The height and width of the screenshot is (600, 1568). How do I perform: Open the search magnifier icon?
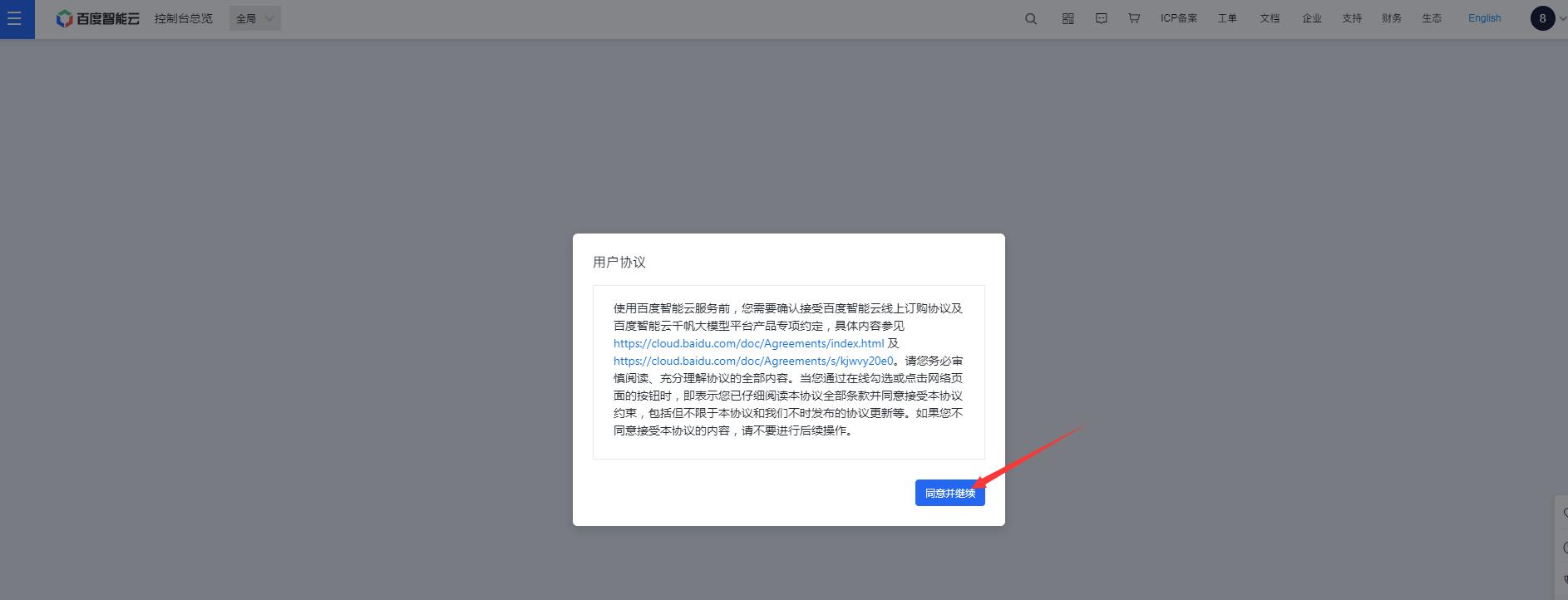pos(1031,18)
